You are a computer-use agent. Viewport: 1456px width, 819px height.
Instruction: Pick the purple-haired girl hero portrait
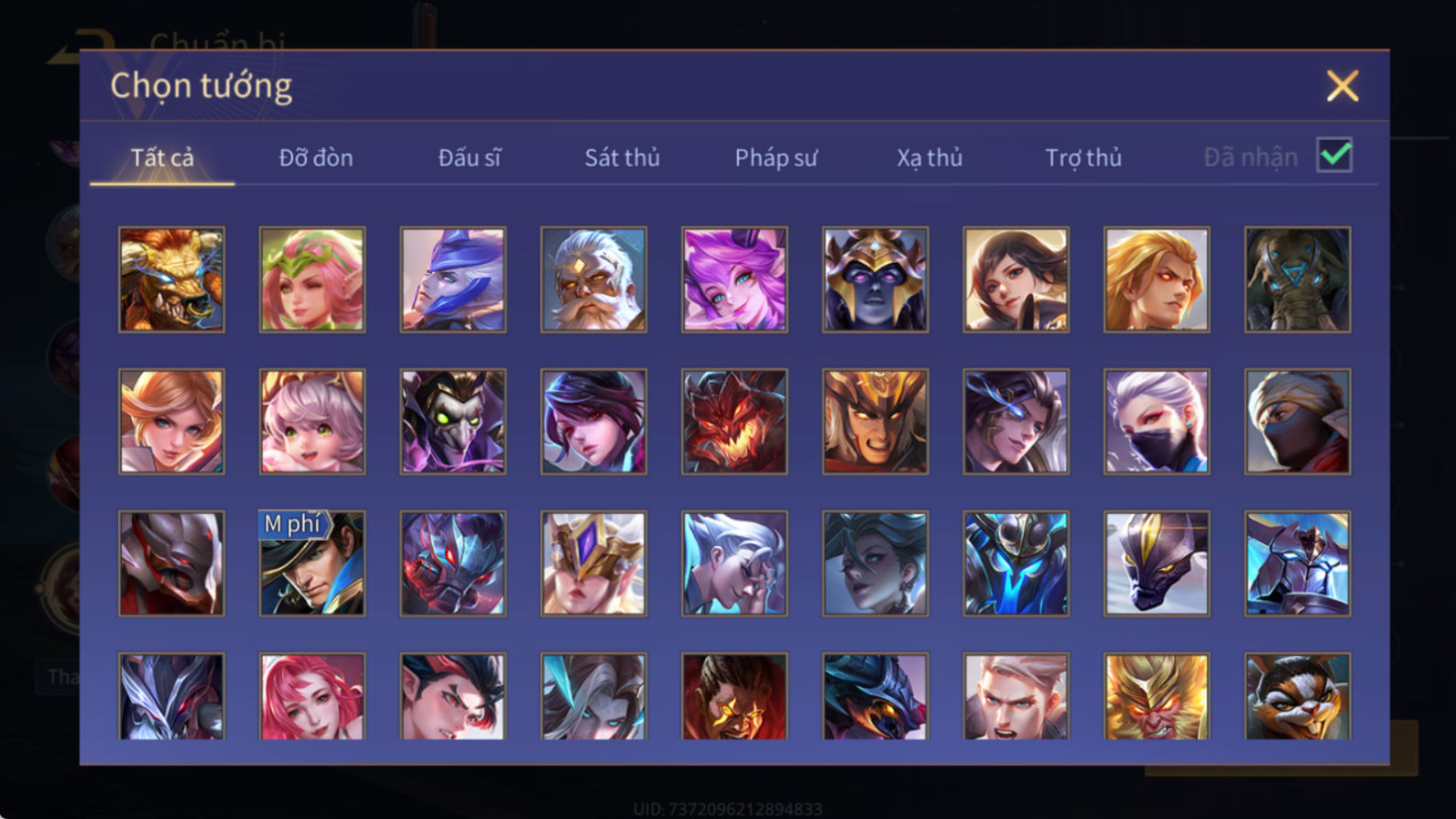click(x=734, y=279)
